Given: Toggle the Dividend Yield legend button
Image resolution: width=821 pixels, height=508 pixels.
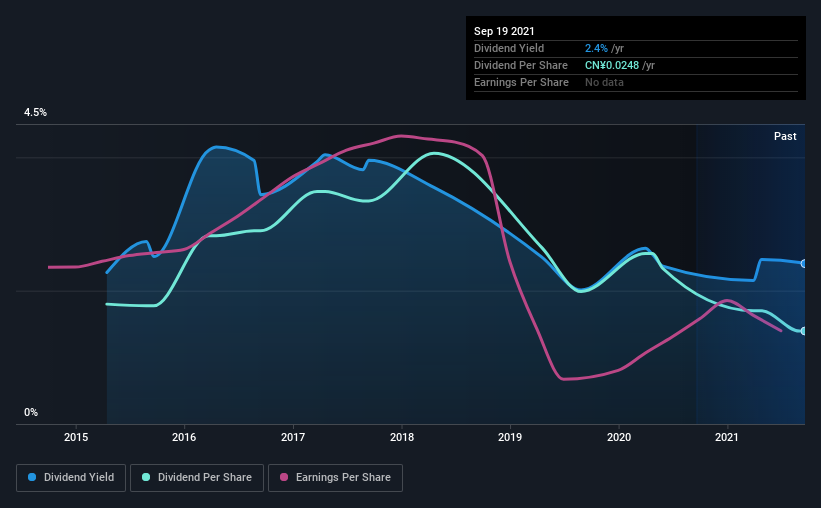Looking at the screenshot, I should click(x=71, y=478).
